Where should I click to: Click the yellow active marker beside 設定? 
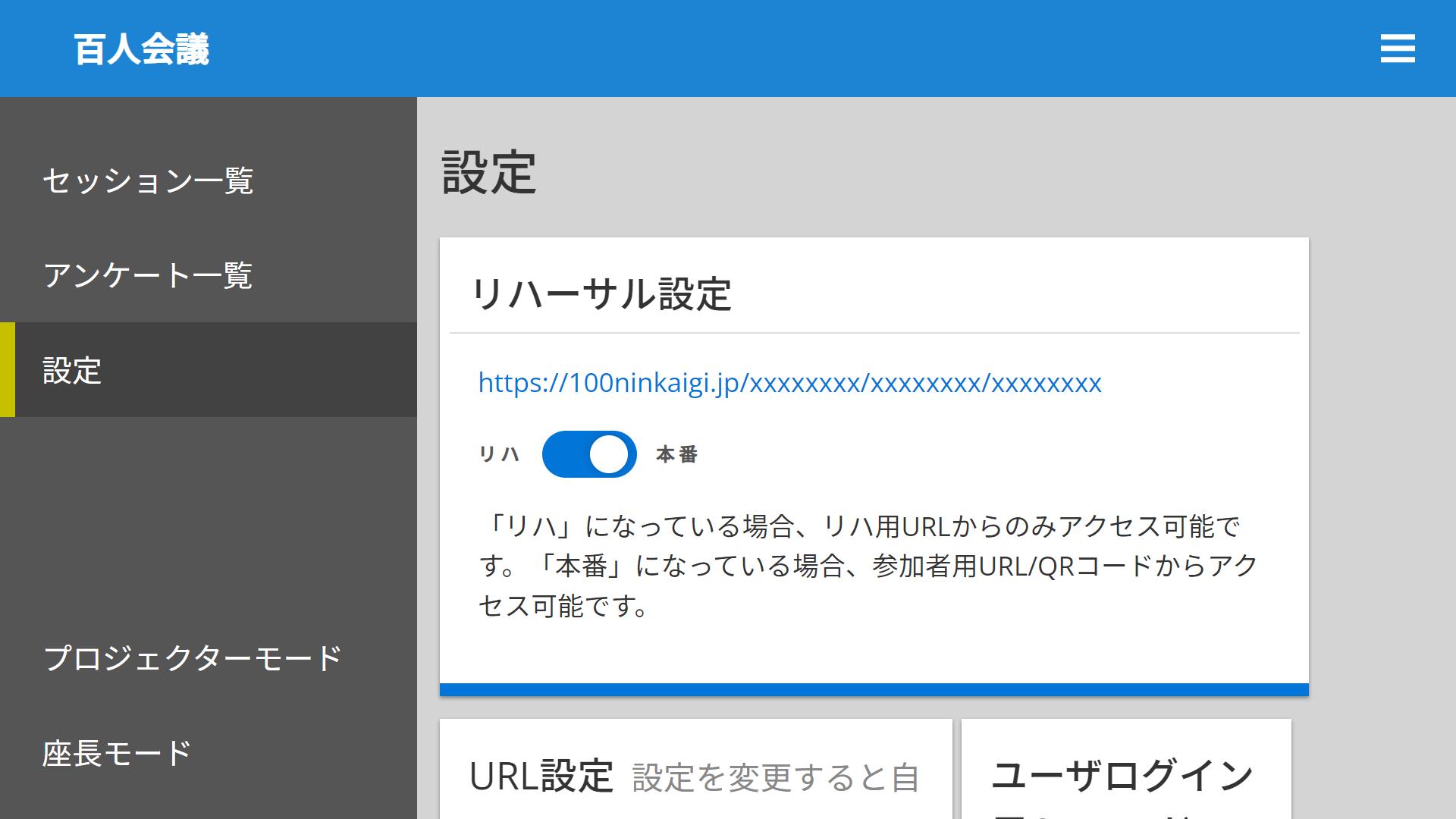pyautogui.click(x=7, y=370)
